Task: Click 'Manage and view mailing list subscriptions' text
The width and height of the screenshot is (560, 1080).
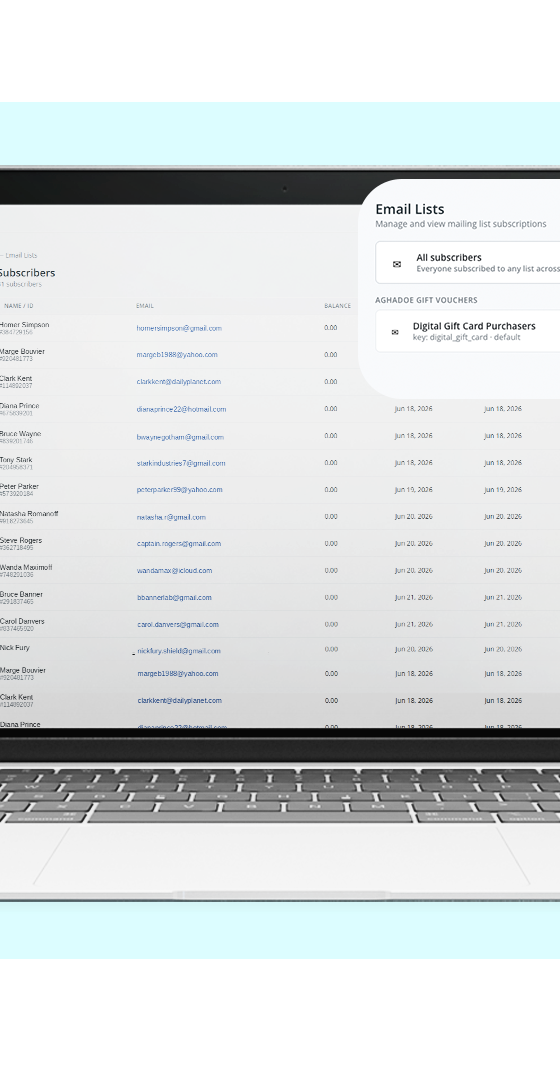Action: pyautogui.click(x=461, y=224)
